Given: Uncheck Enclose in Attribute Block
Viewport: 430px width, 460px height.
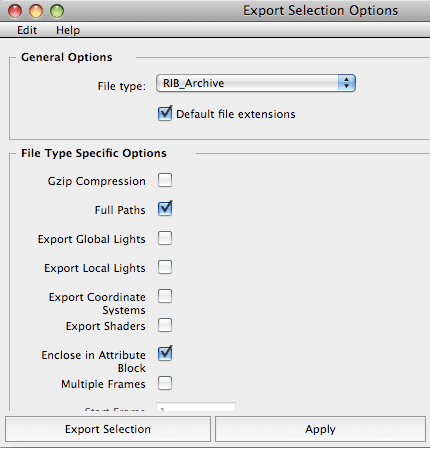Looking at the screenshot, I should tap(165, 354).
